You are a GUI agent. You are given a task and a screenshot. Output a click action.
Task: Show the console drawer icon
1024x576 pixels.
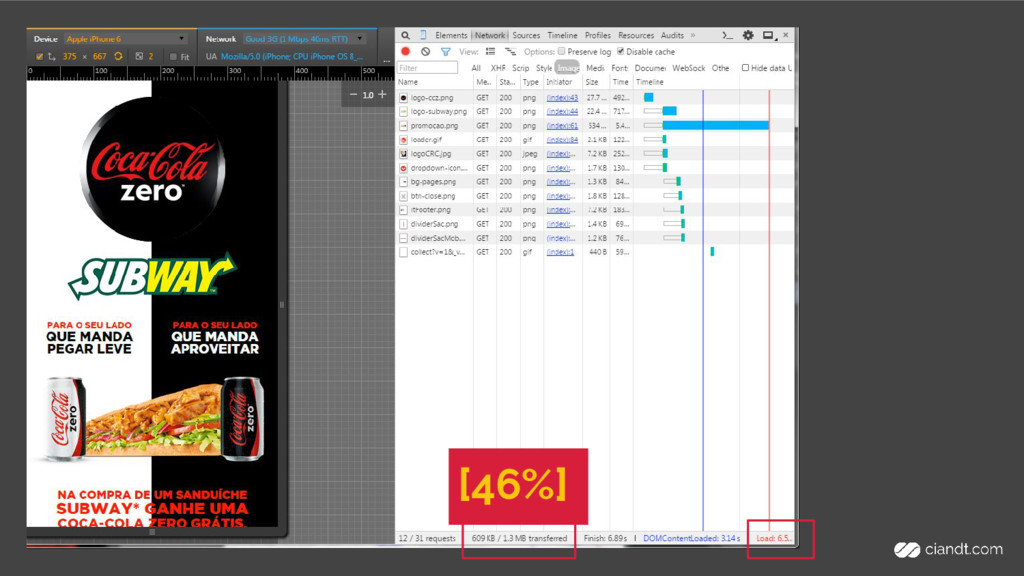tap(728, 35)
